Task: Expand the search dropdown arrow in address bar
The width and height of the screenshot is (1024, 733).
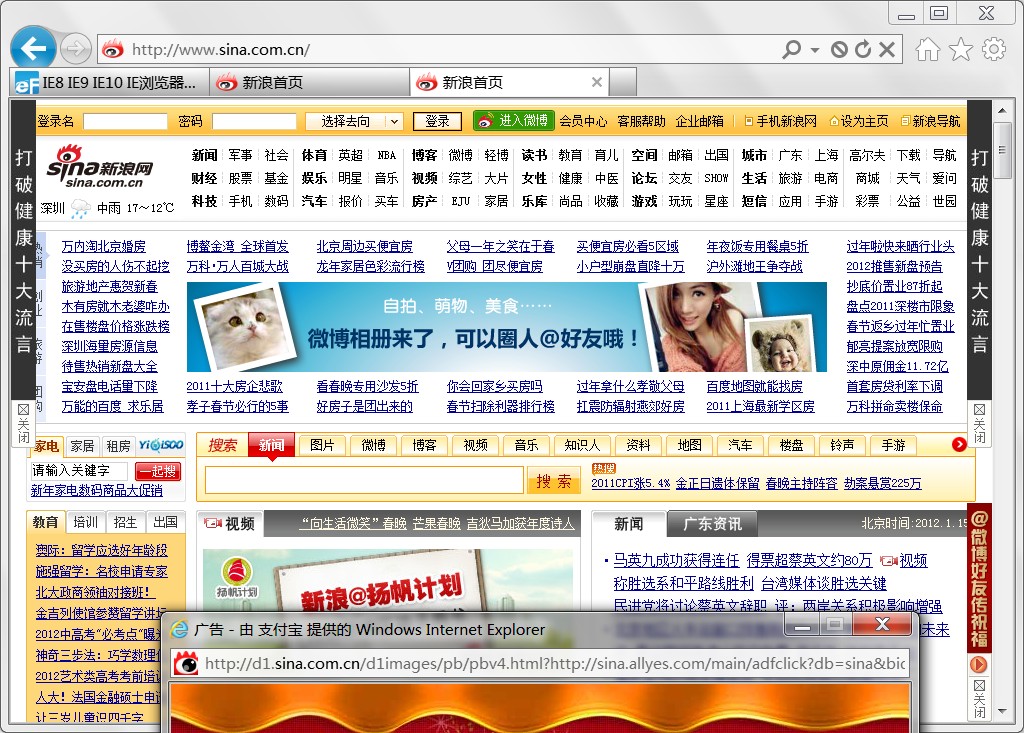Action: [x=814, y=50]
